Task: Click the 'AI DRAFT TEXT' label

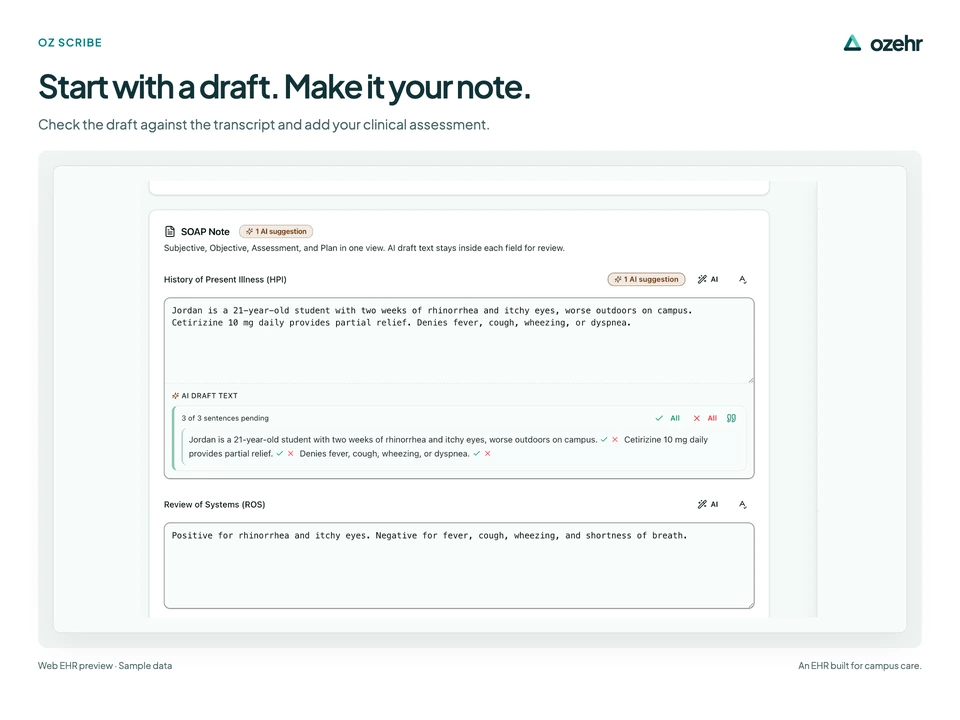Action: pos(209,396)
